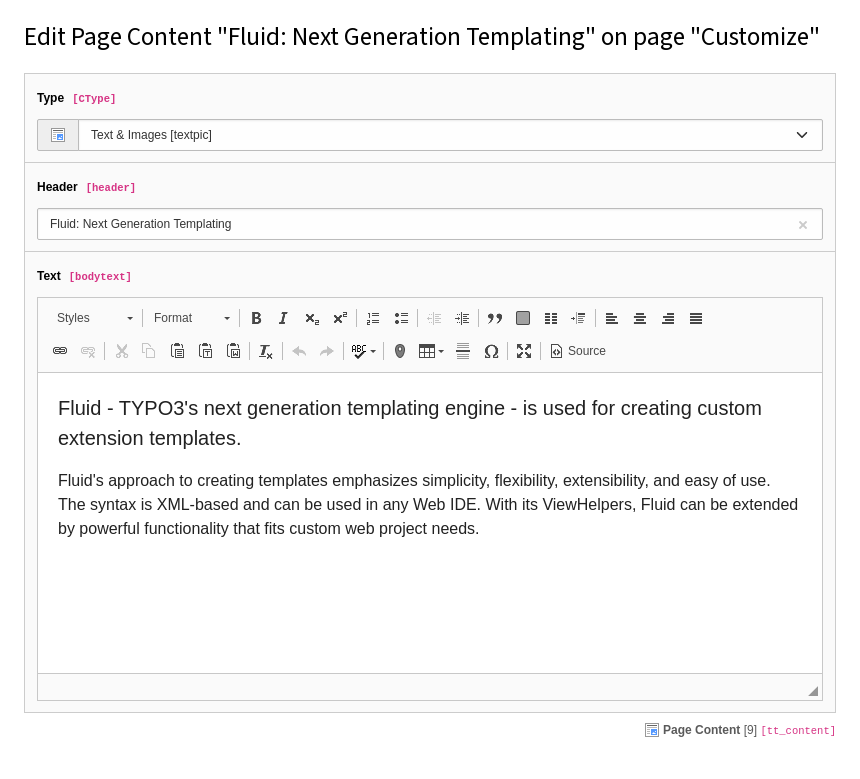Viewport: 860px width, 779px height.
Task: Toggle subscript formatting
Action: pyautogui.click(x=312, y=318)
